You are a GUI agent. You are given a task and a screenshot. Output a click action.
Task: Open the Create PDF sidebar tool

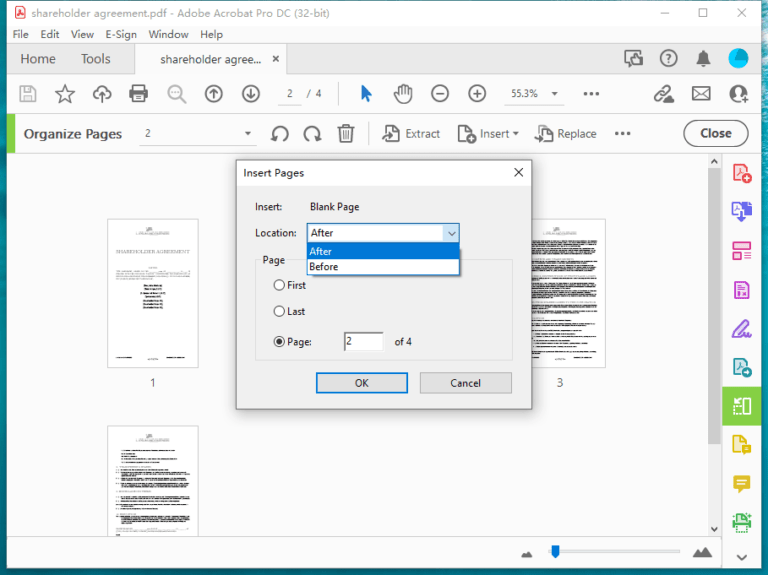[742, 173]
